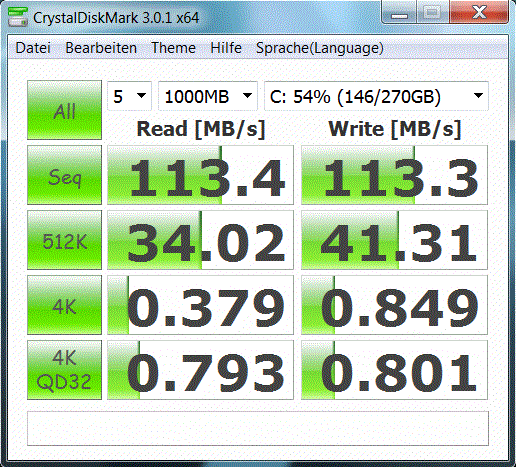The image size is (516, 467).
Task: Open the Datei menu
Action: [33, 48]
